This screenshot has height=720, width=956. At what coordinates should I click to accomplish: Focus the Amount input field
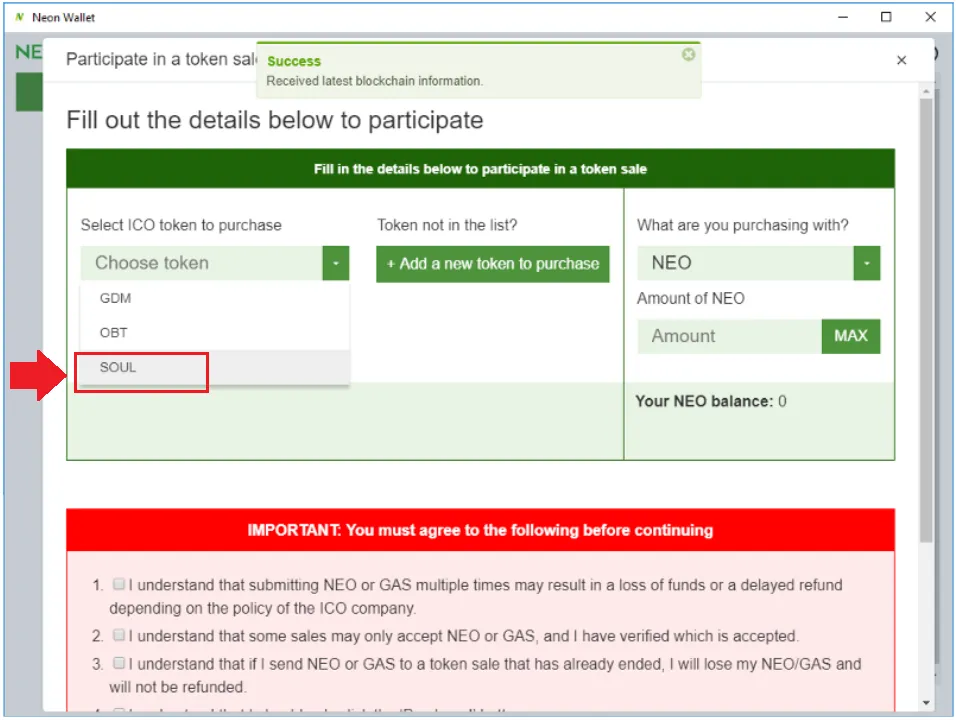[730, 336]
